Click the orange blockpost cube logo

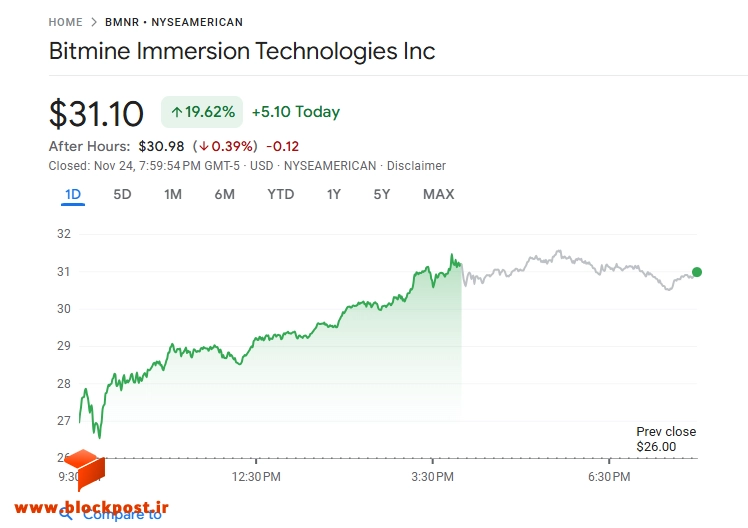84,469
